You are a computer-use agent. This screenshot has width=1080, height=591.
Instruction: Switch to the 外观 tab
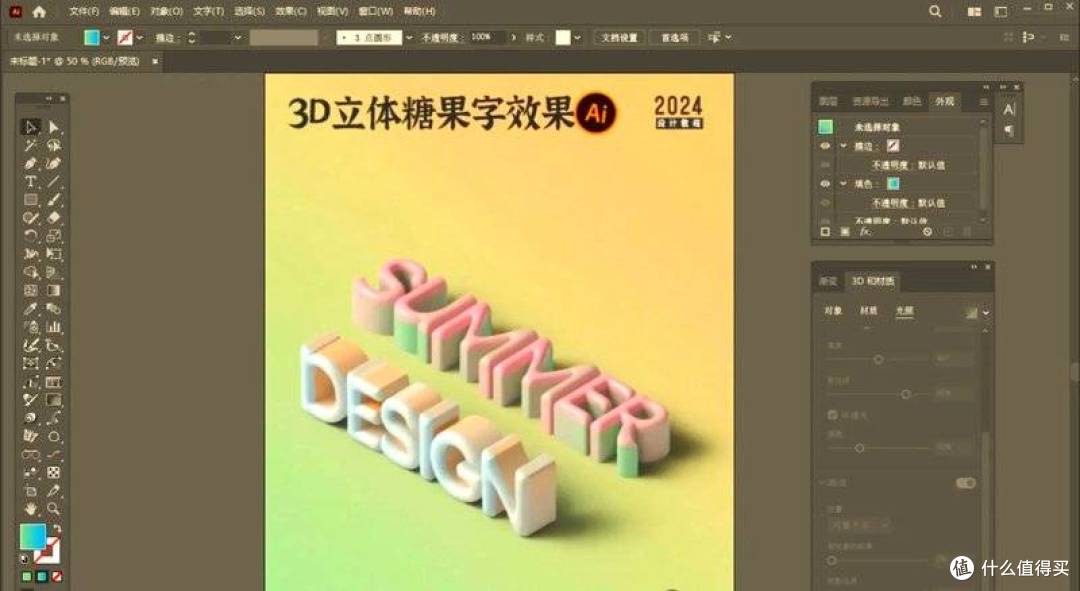click(x=944, y=101)
